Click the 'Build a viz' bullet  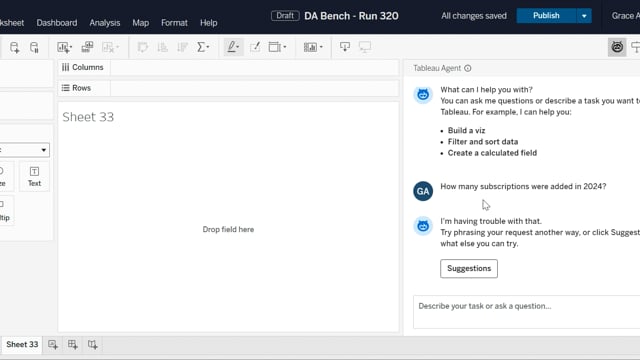(467, 131)
